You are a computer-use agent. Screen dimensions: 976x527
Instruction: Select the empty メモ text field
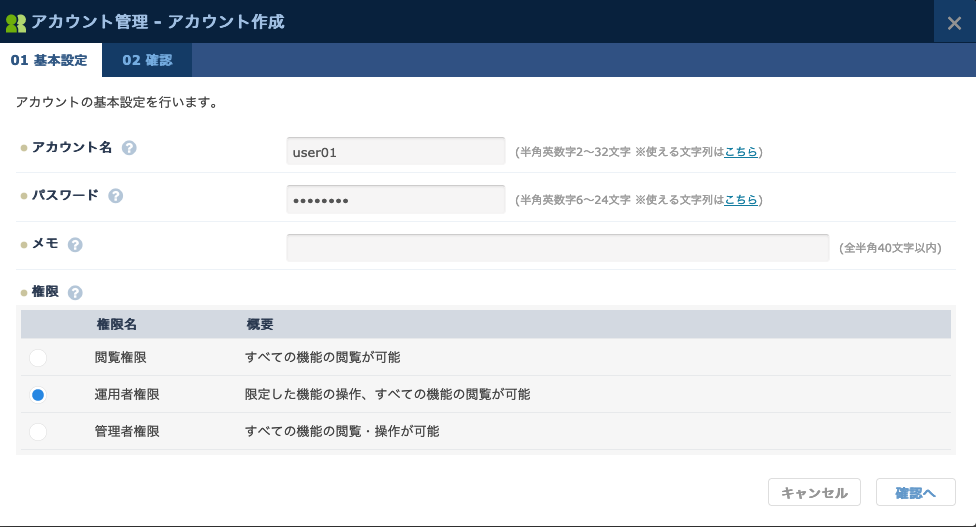(x=557, y=248)
